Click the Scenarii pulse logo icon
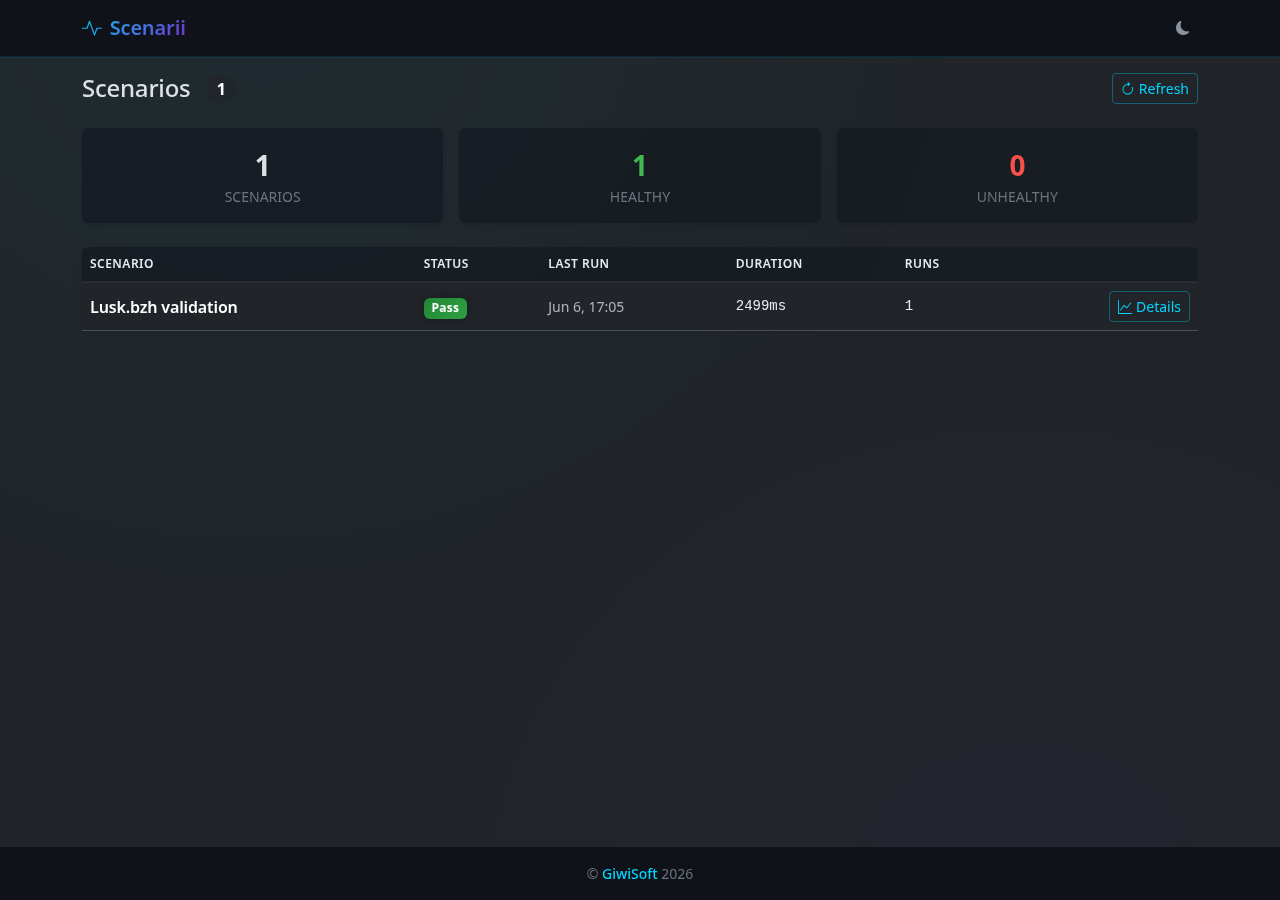1280x900 pixels. 92,28
